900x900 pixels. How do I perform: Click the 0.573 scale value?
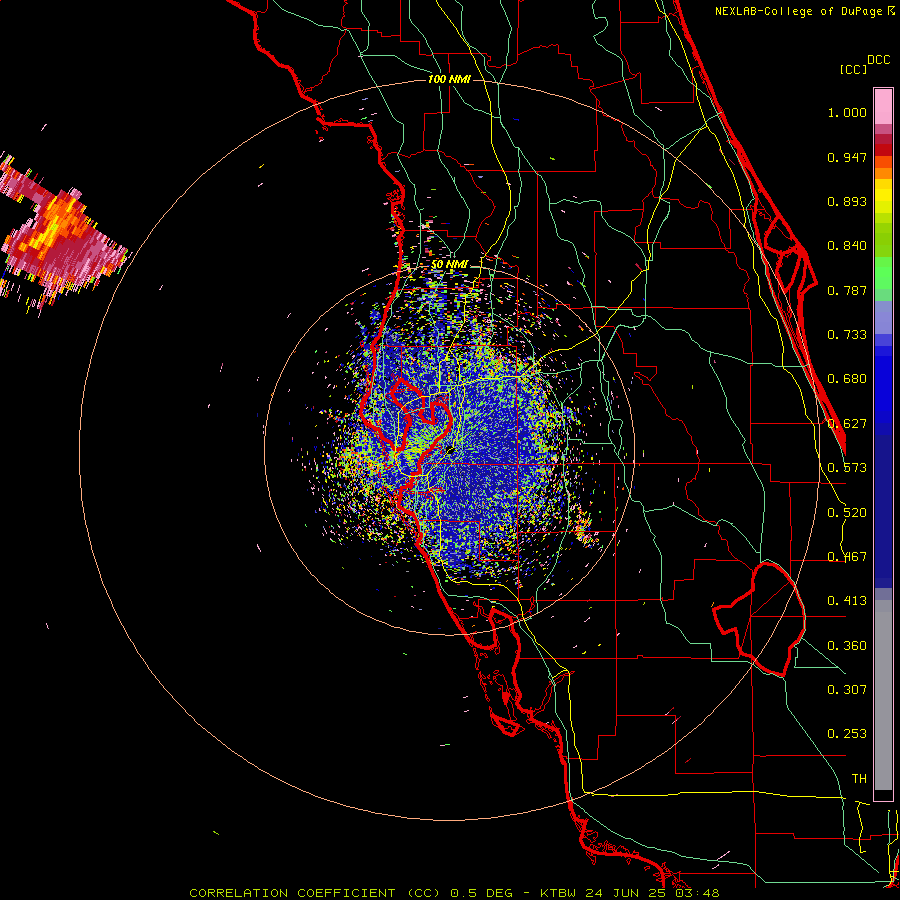847,468
